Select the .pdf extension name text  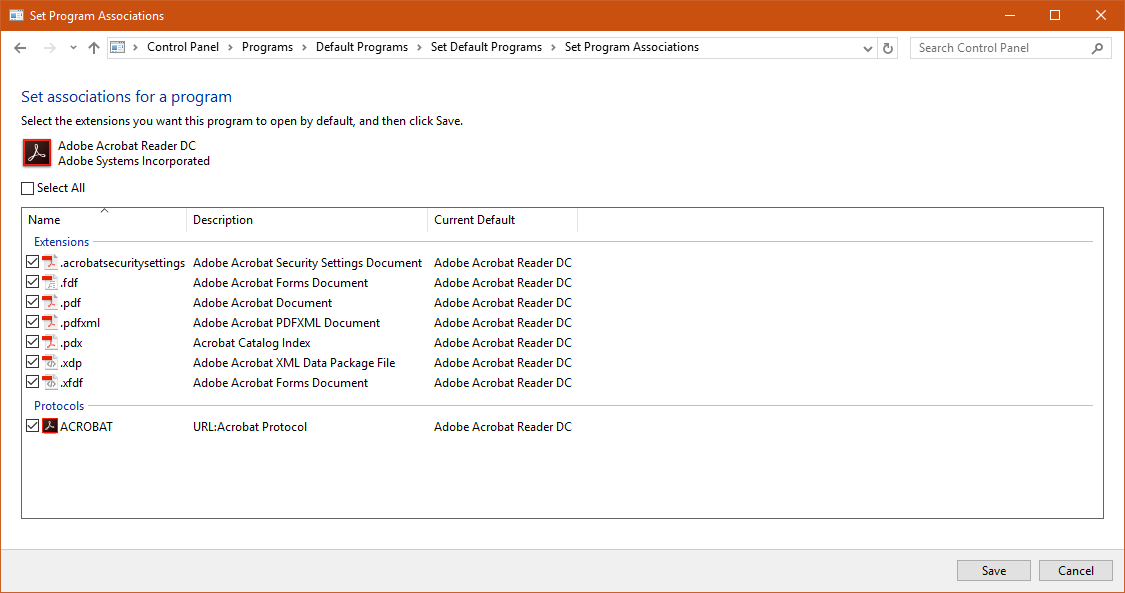(x=70, y=303)
